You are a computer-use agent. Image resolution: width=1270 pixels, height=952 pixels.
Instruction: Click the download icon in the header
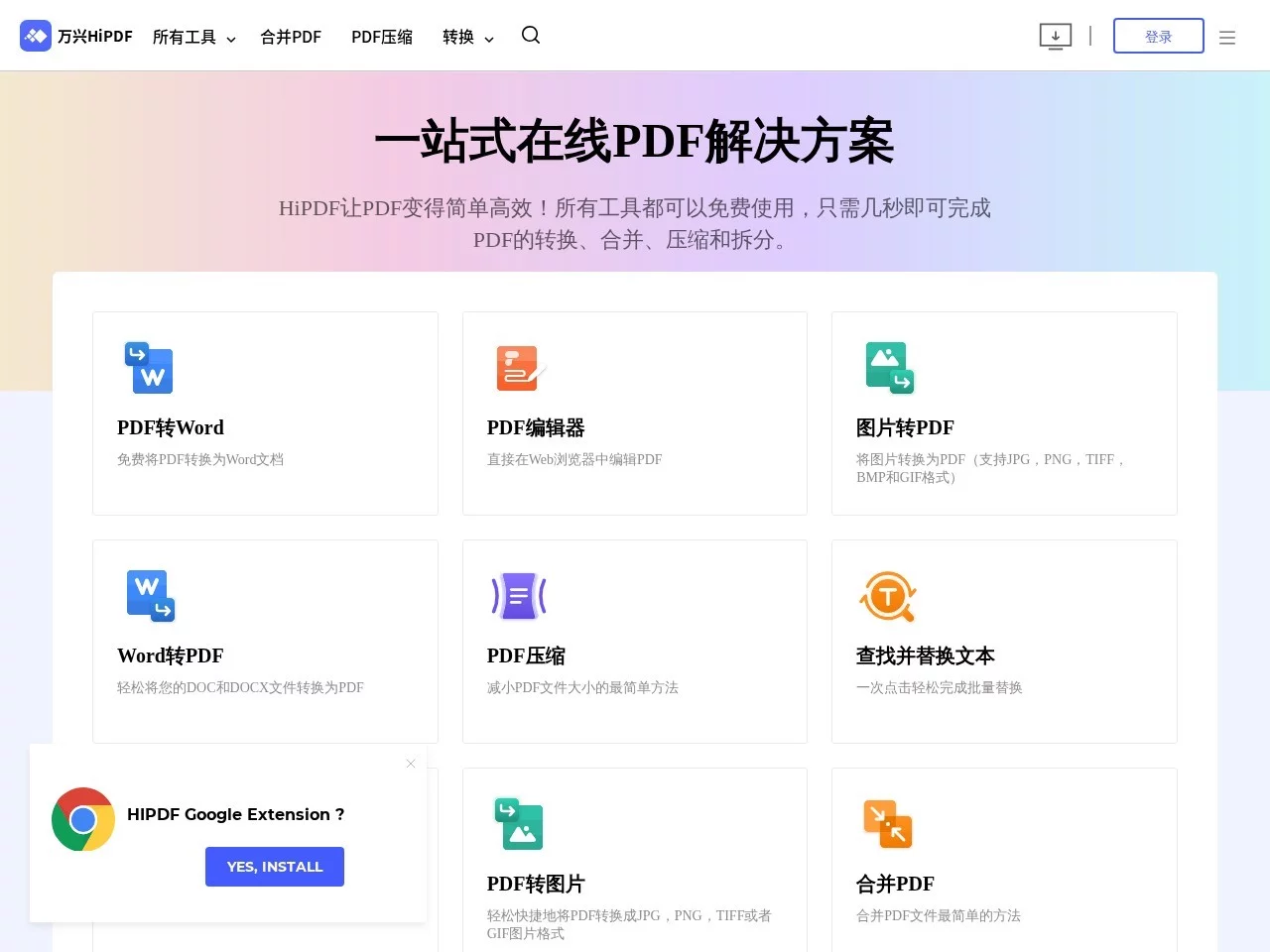pyautogui.click(x=1056, y=36)
